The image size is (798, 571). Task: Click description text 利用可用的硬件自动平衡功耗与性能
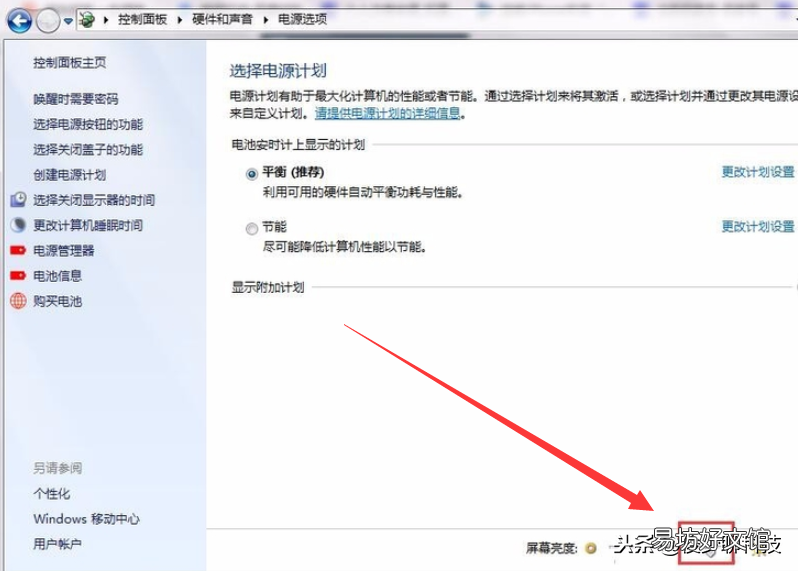tap(362, 193)
